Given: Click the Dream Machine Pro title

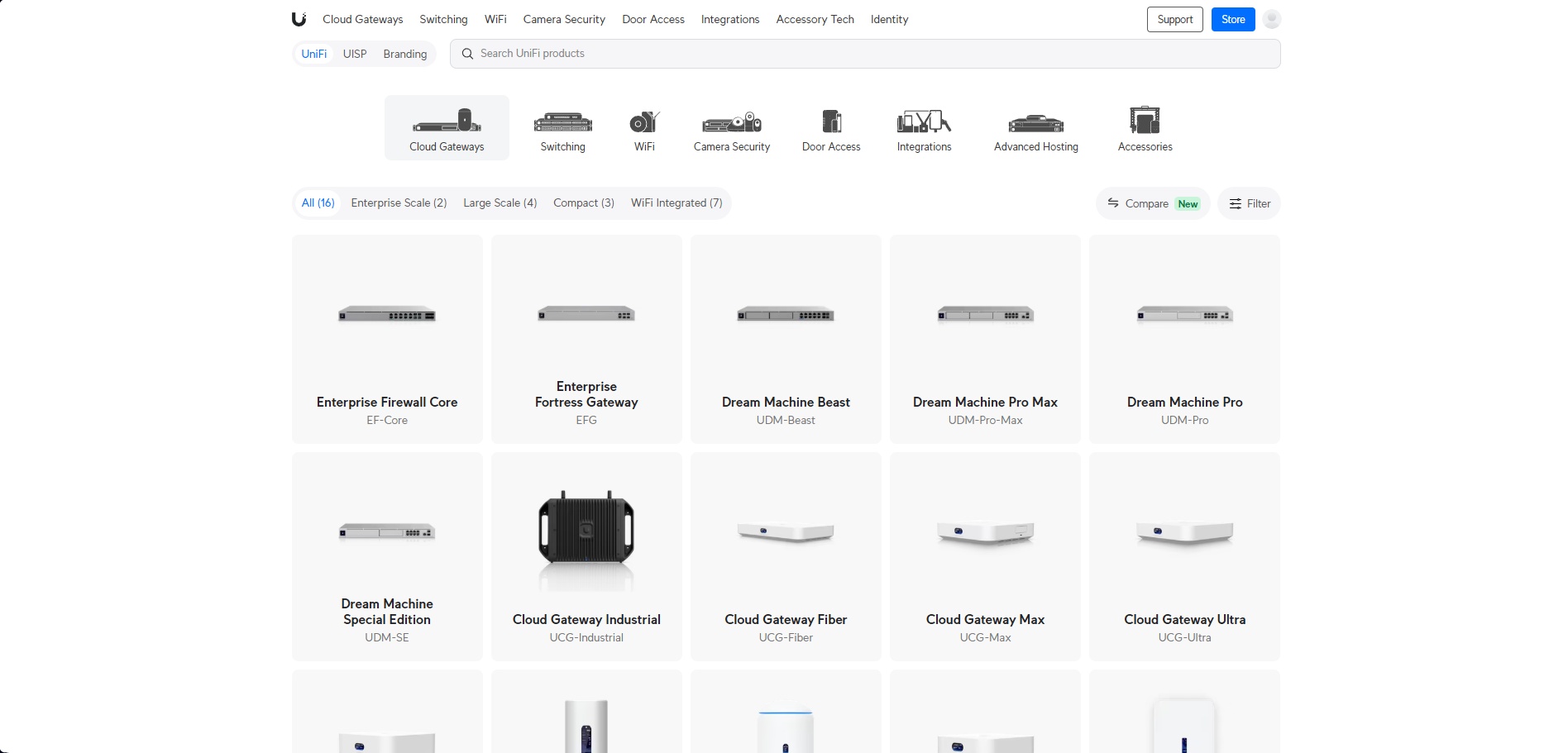Looking at the screenshot, I should pos(1185,402).
